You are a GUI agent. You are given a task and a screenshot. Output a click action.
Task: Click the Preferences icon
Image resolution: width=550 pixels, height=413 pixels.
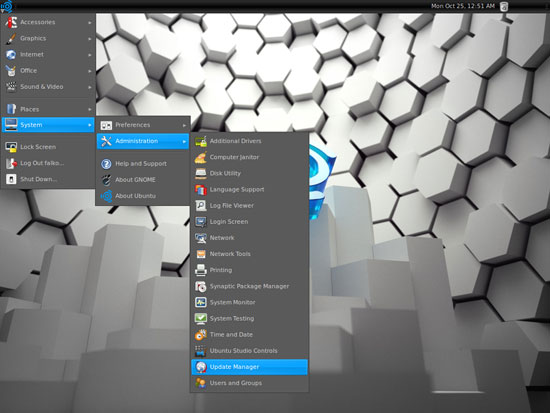pyautogui.click(x=106, y=125)
